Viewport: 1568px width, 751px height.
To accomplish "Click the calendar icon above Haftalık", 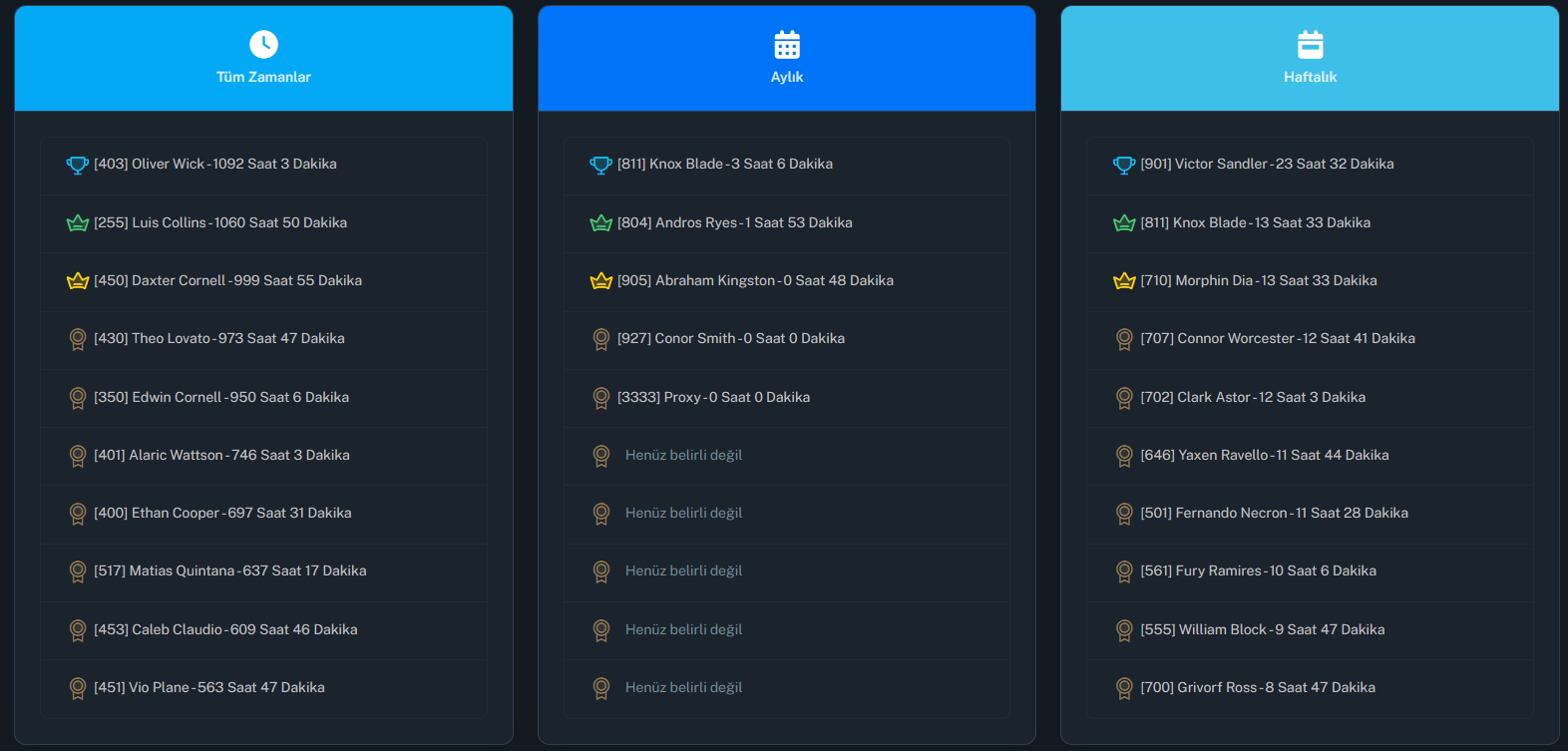I will coord(1310,45).
